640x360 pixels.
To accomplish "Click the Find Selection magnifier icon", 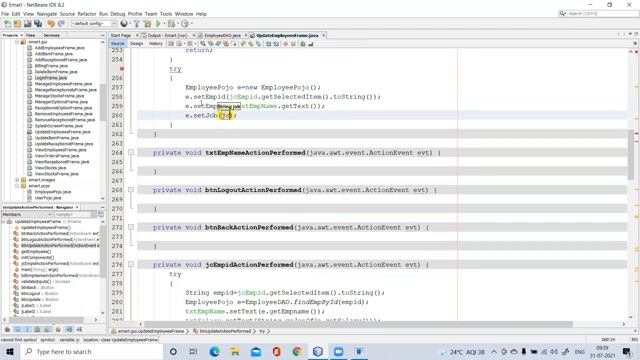I will tap(203, 43).
